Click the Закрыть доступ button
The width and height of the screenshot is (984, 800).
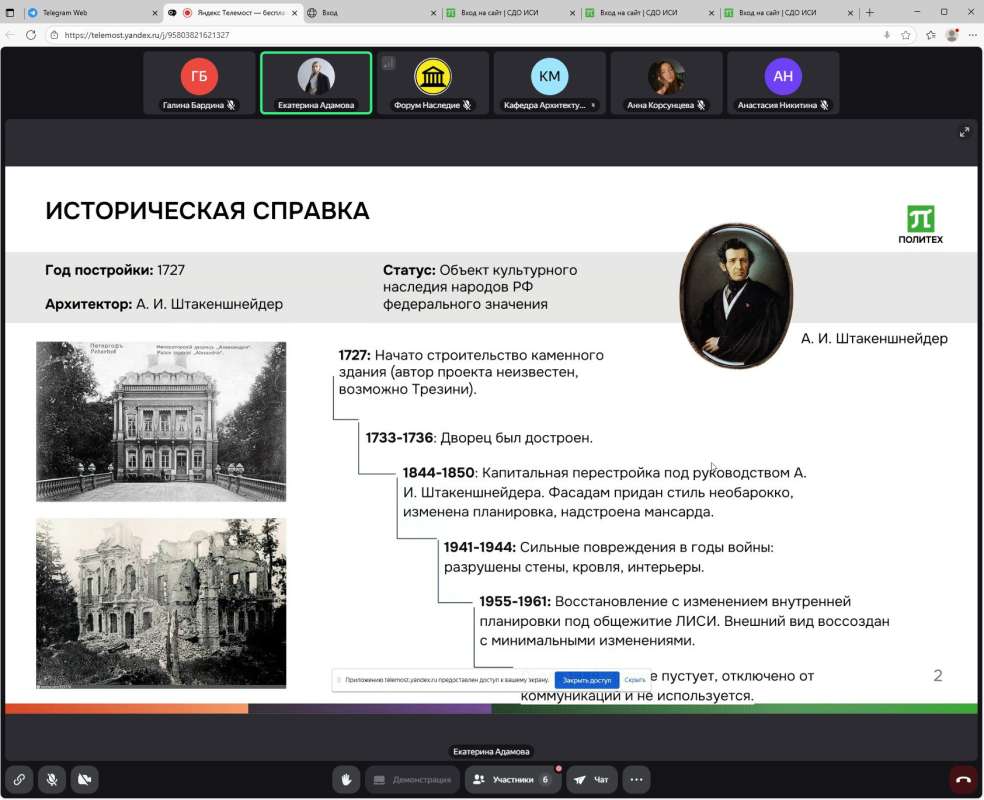click(586, 679)
